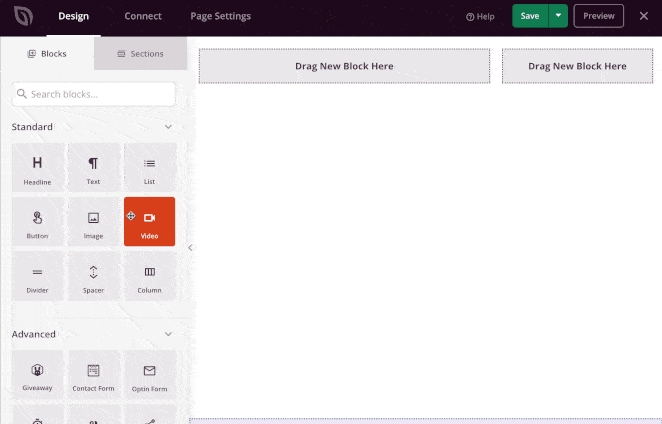
Task: Collapse the Standard blocks section
Action: [x=168, y=127]
